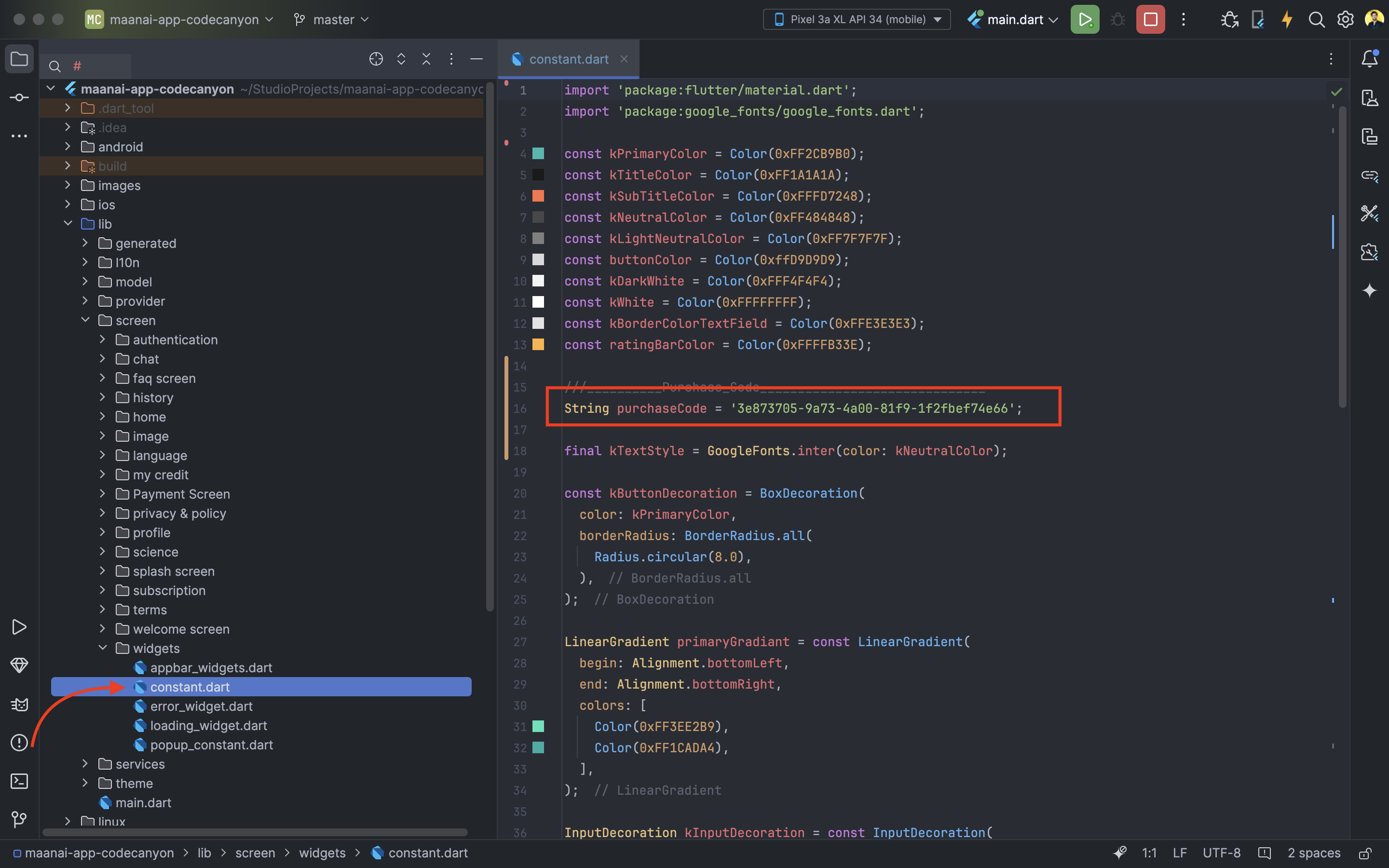The image size is (1389, 868).
Task: Toggle the Project tool window folder icon
Action: point(19,58)
